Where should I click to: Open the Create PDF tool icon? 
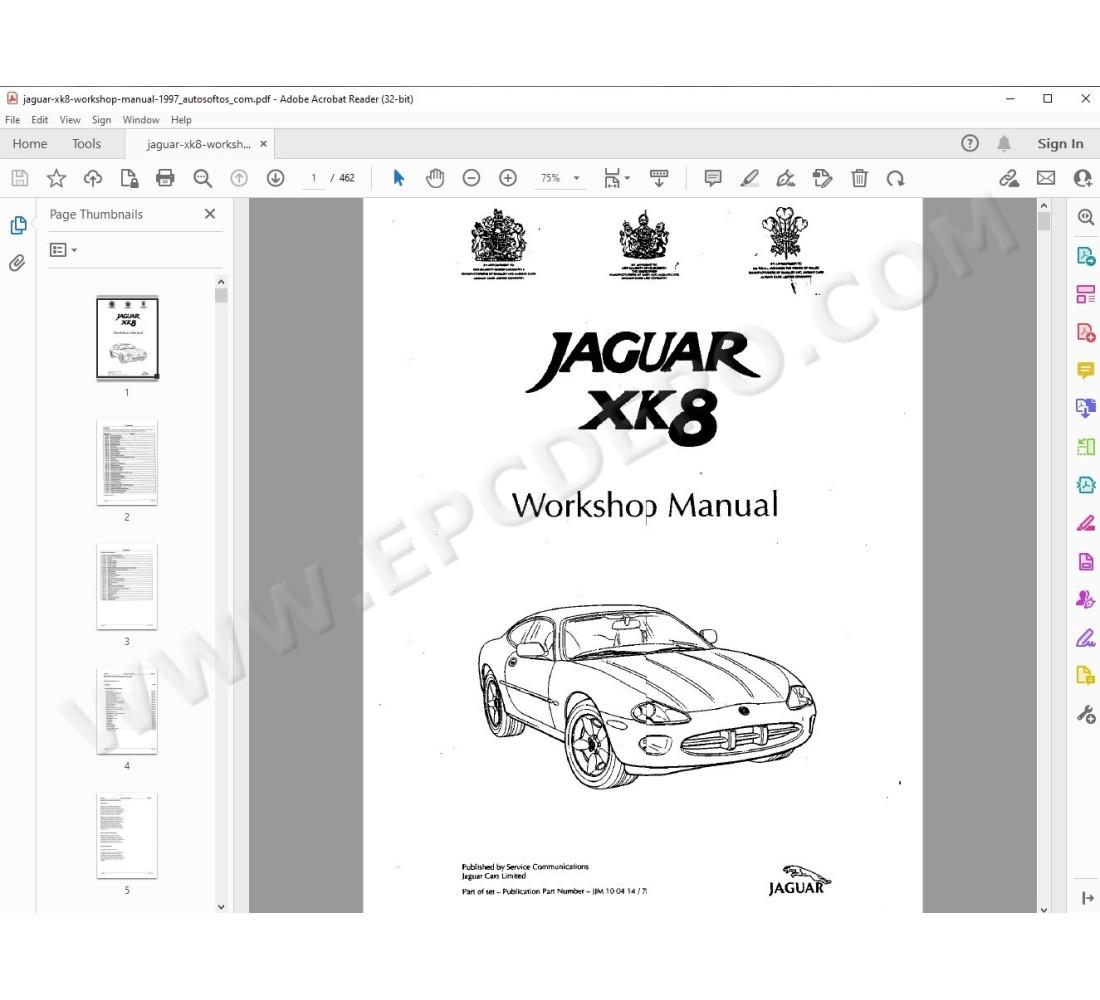[x=1085, y=331]
